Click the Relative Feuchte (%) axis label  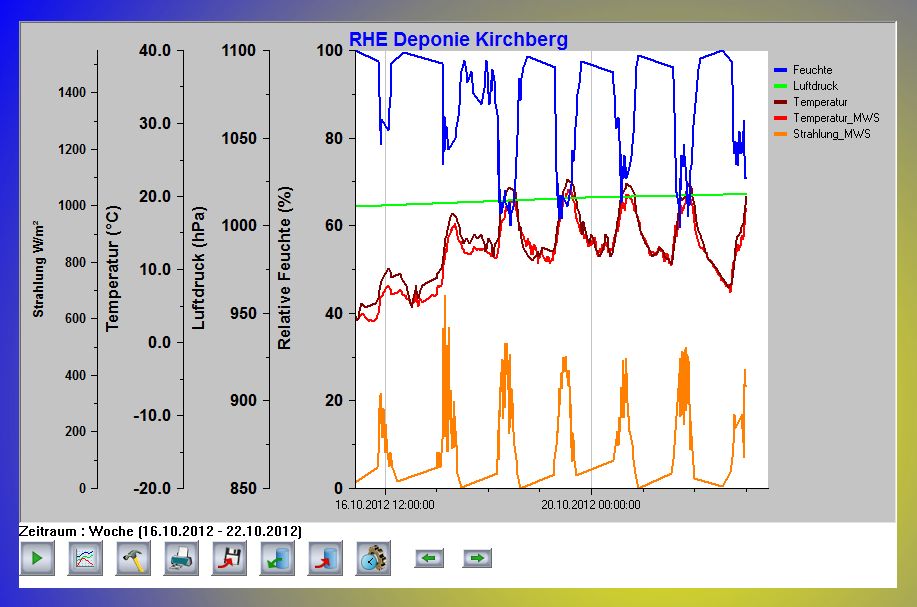(x=285, y=268)
